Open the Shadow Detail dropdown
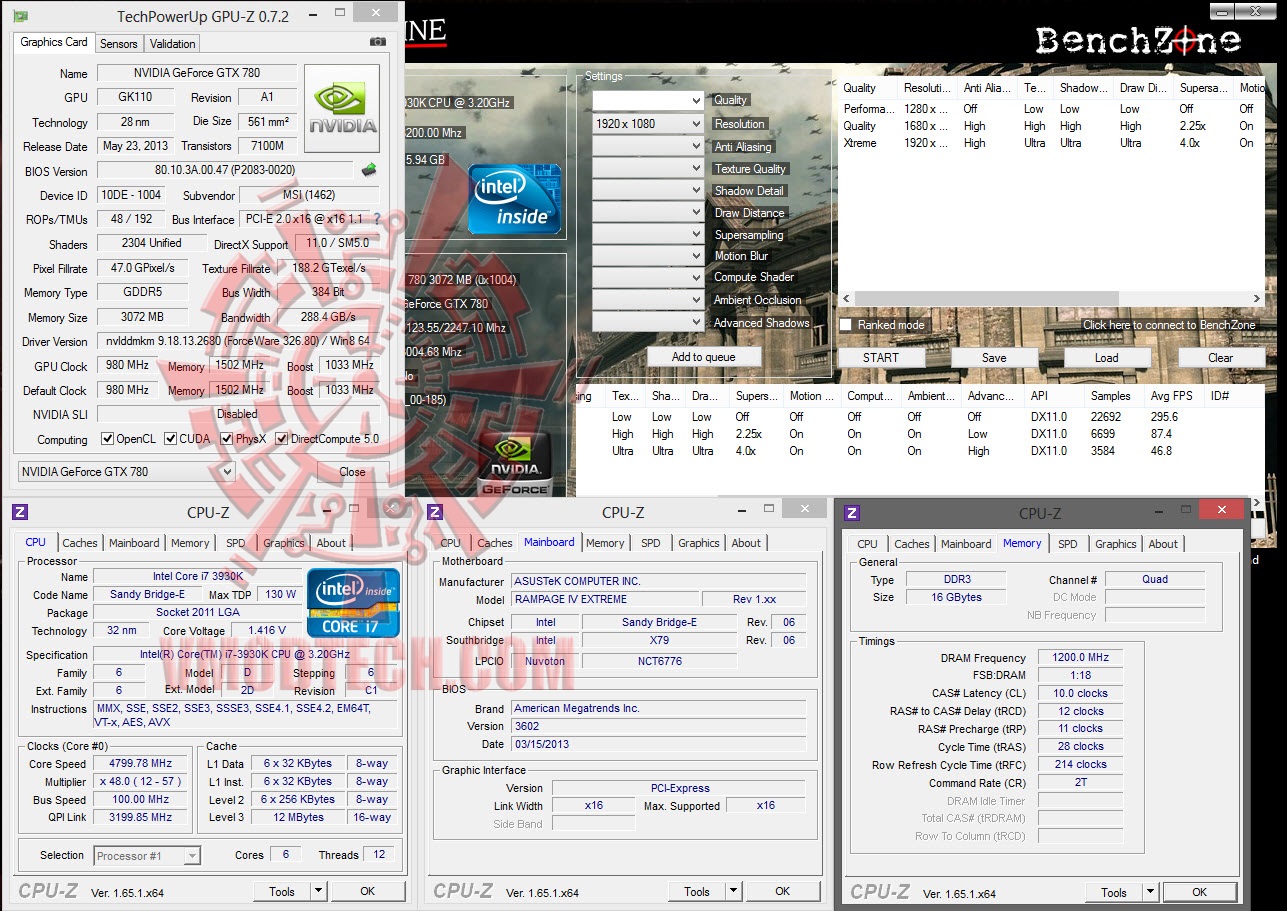This screenshot has width=1287, height=911. [648, 190]
